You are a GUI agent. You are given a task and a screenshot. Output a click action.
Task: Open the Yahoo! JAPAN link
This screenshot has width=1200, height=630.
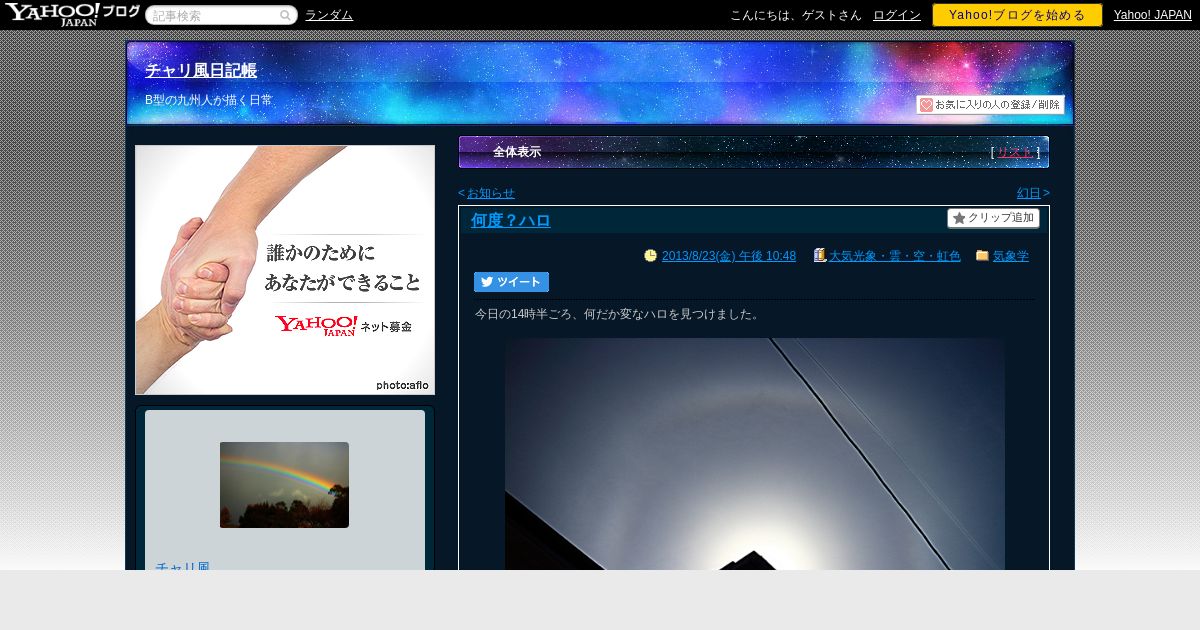click(x=1152, y=15)
